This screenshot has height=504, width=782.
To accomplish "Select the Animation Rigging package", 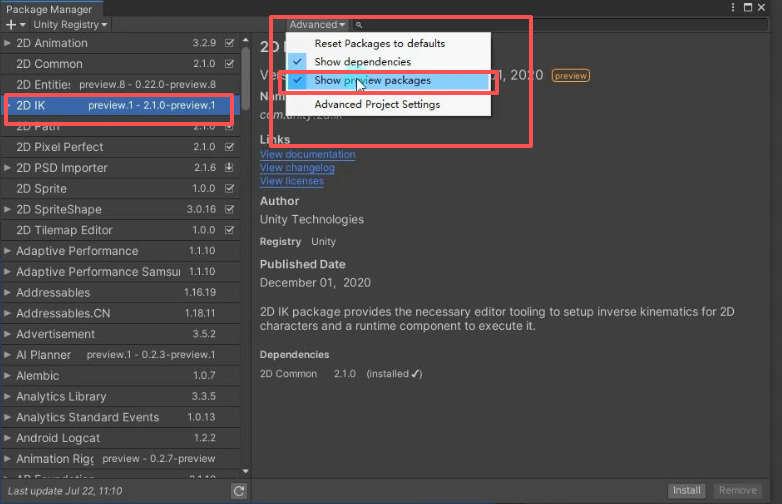I will coord(121,459).
